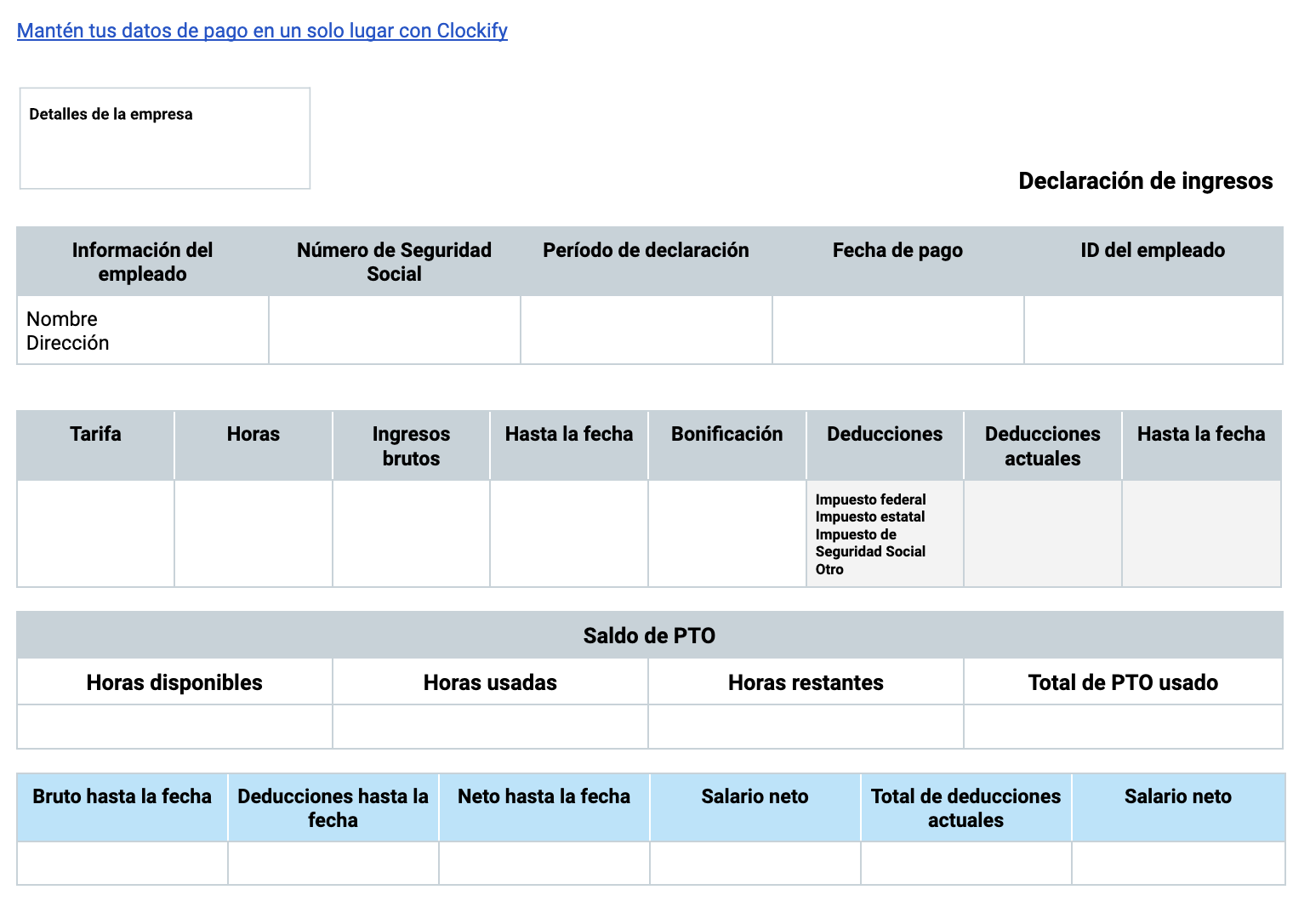Viewport: 1310px width, 924px height.
Task: Click the 'Saldo de PTO' section header
Action: pyautogui.click(x=650, y=636)
